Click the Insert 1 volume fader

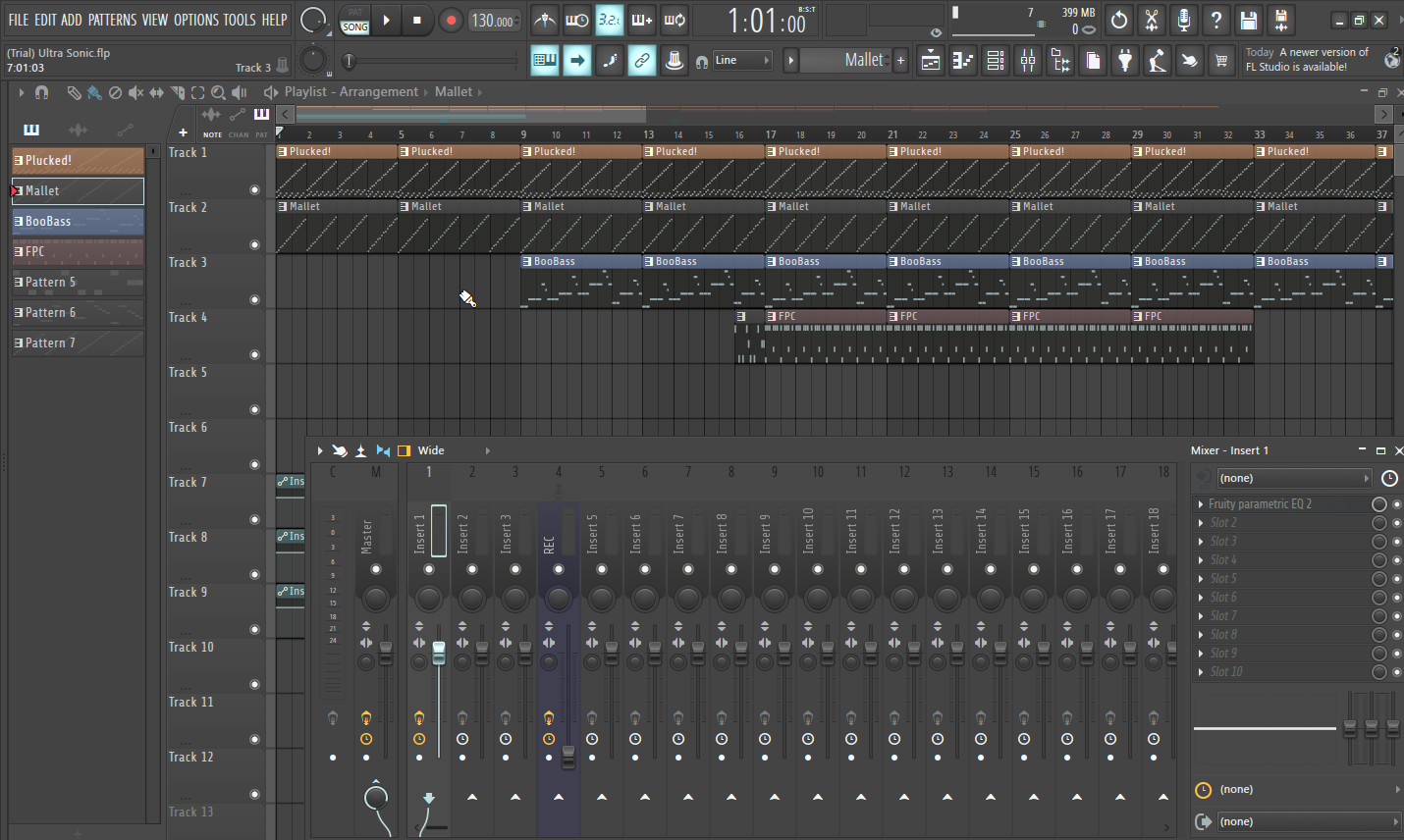click(439, 653)
